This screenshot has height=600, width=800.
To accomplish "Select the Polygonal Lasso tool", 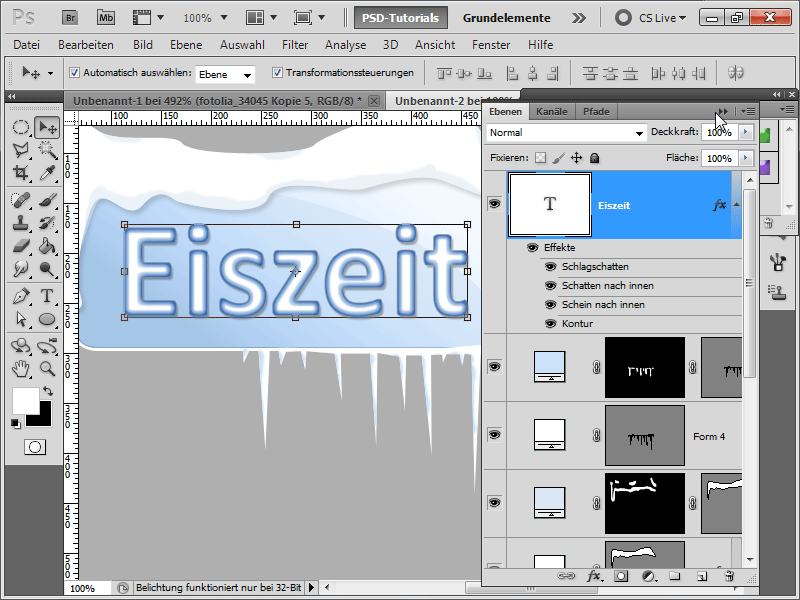I will coord(20,150).
